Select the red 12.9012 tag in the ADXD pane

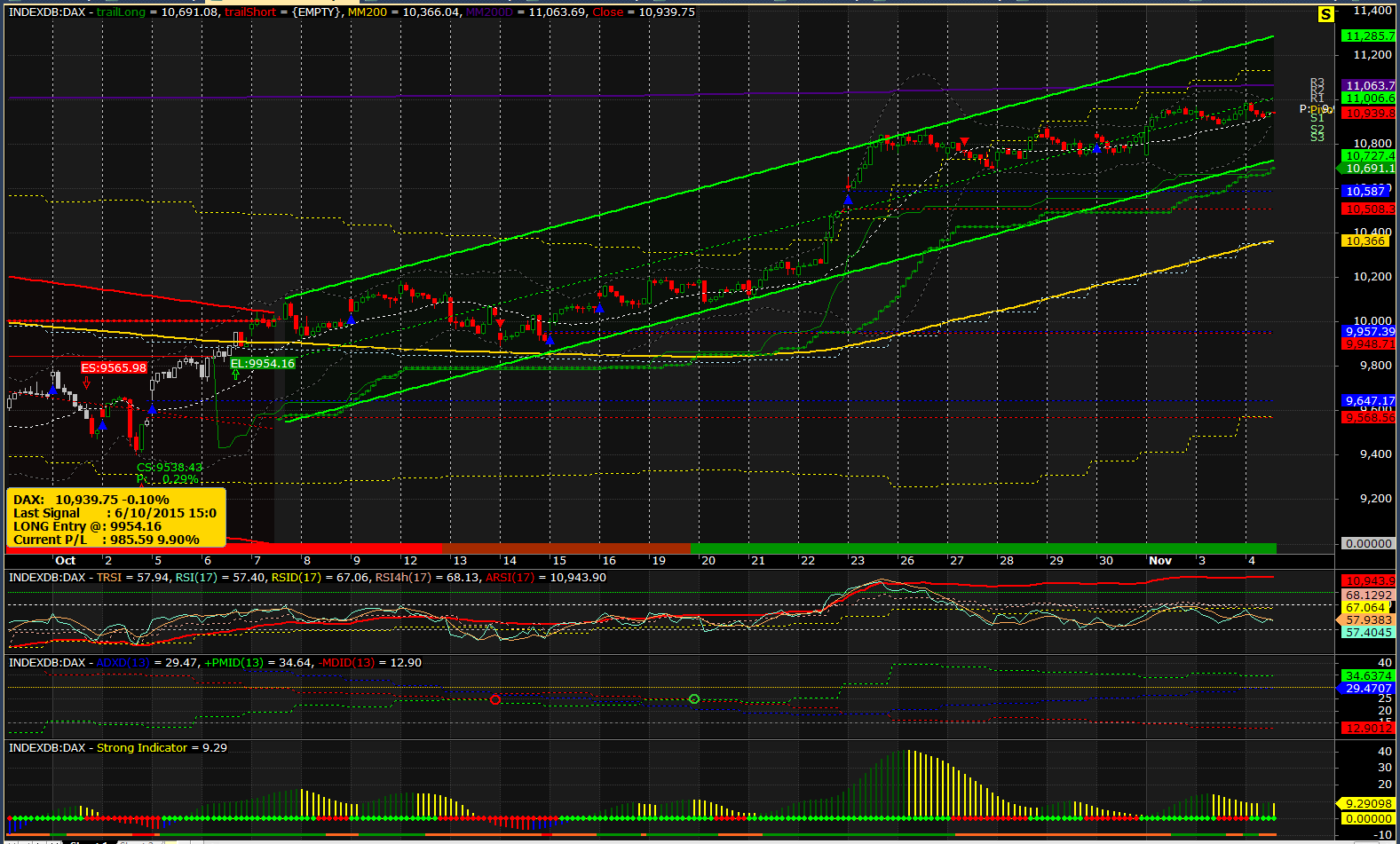pos(1369,729)
